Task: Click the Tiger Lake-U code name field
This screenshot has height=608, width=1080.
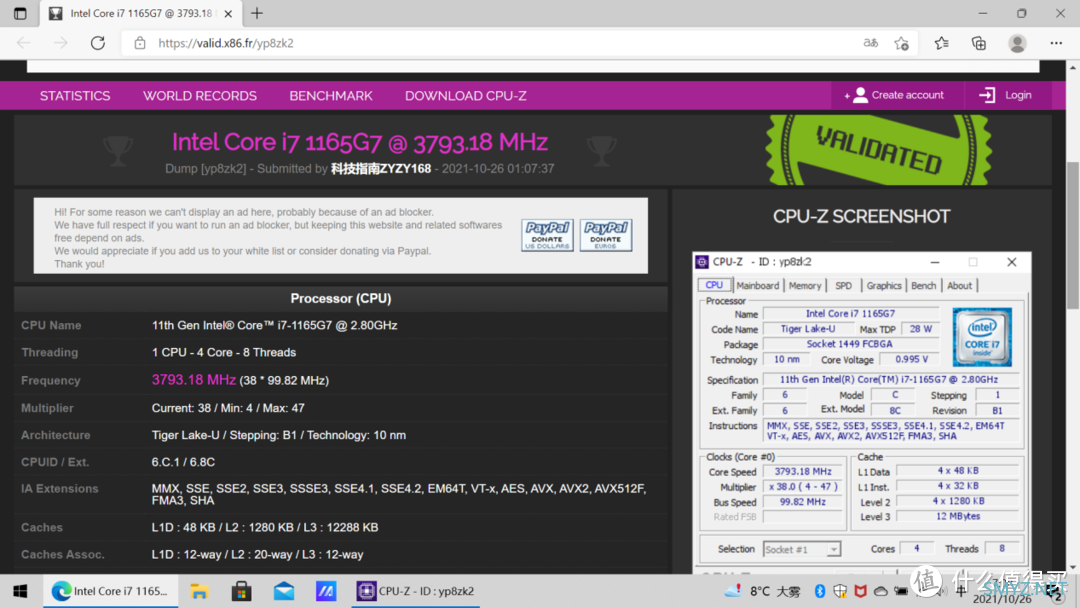Action: [808, 329]
